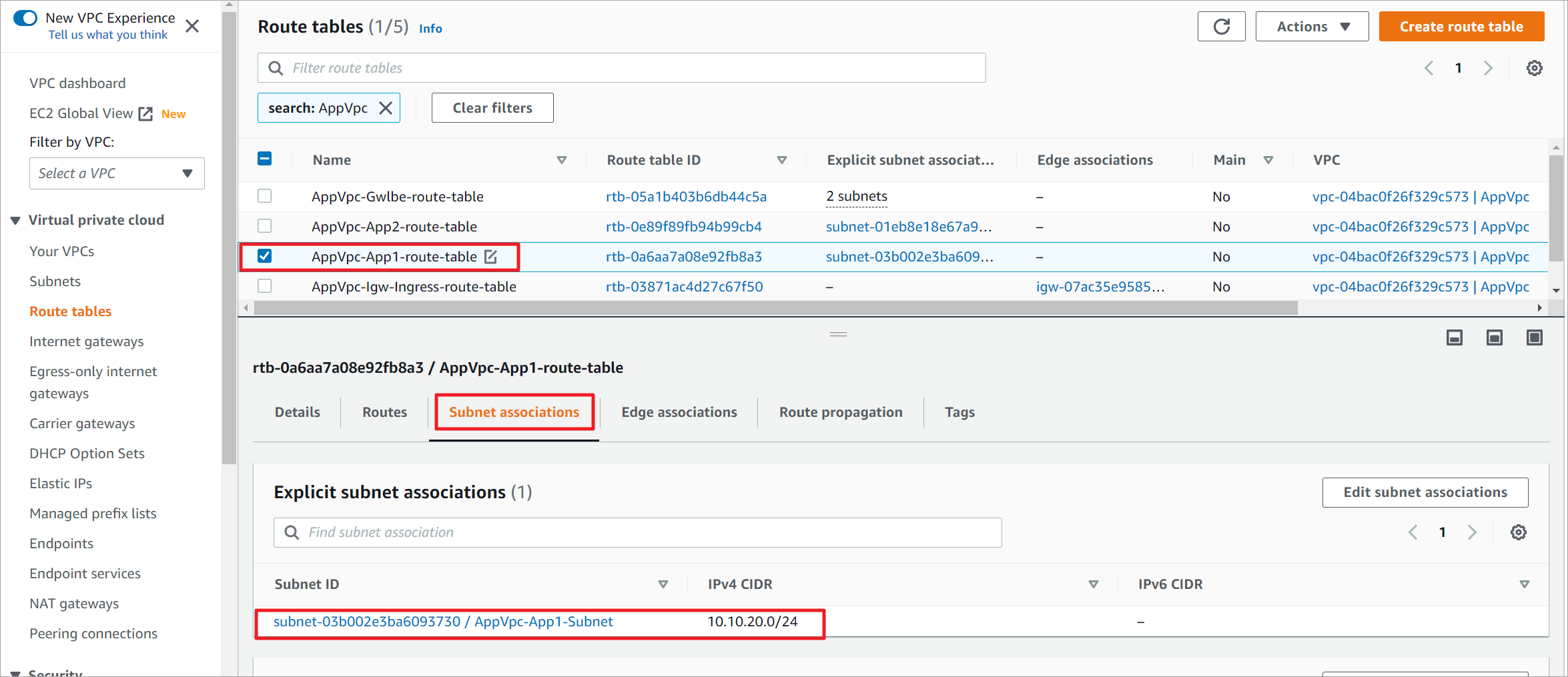Open Internet gateways in the sidebar

click(87, 342)
